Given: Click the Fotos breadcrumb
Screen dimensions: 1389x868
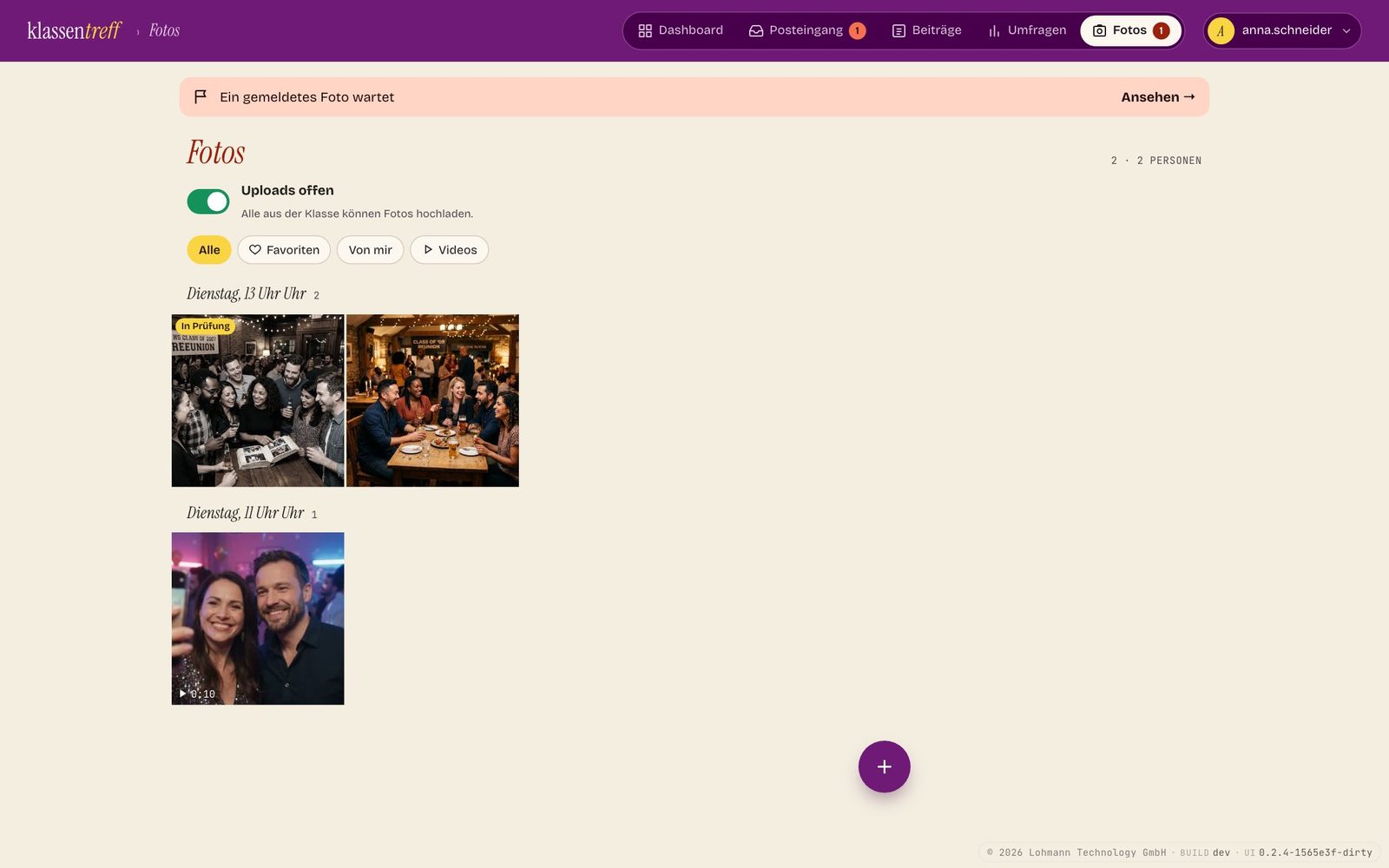Looking at the screenshot, I should tap(164, 30).
